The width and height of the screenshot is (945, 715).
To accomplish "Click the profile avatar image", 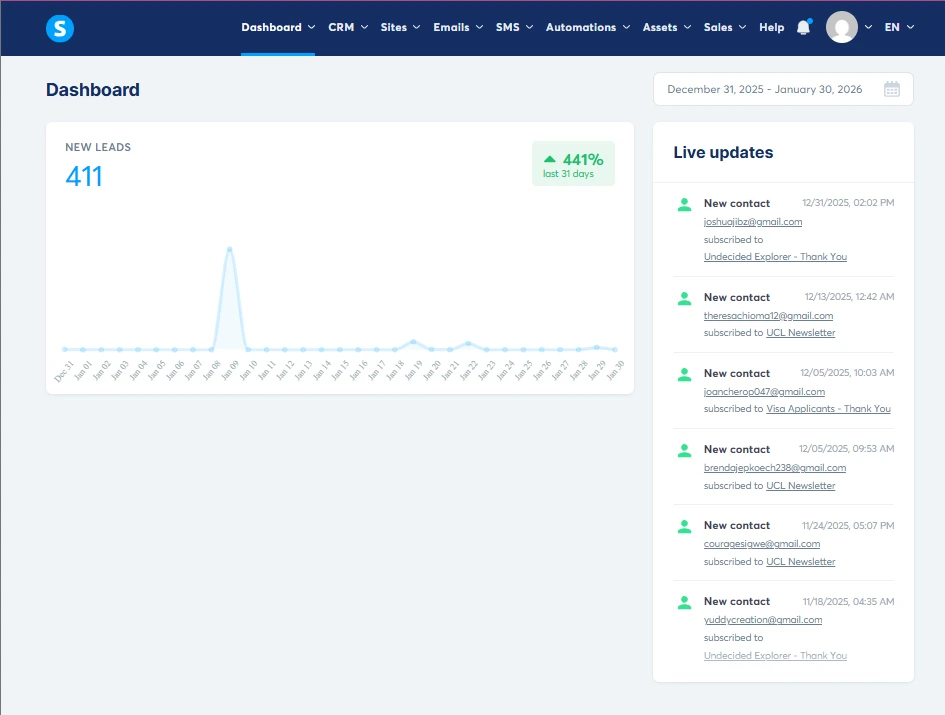I will [840, 27].
